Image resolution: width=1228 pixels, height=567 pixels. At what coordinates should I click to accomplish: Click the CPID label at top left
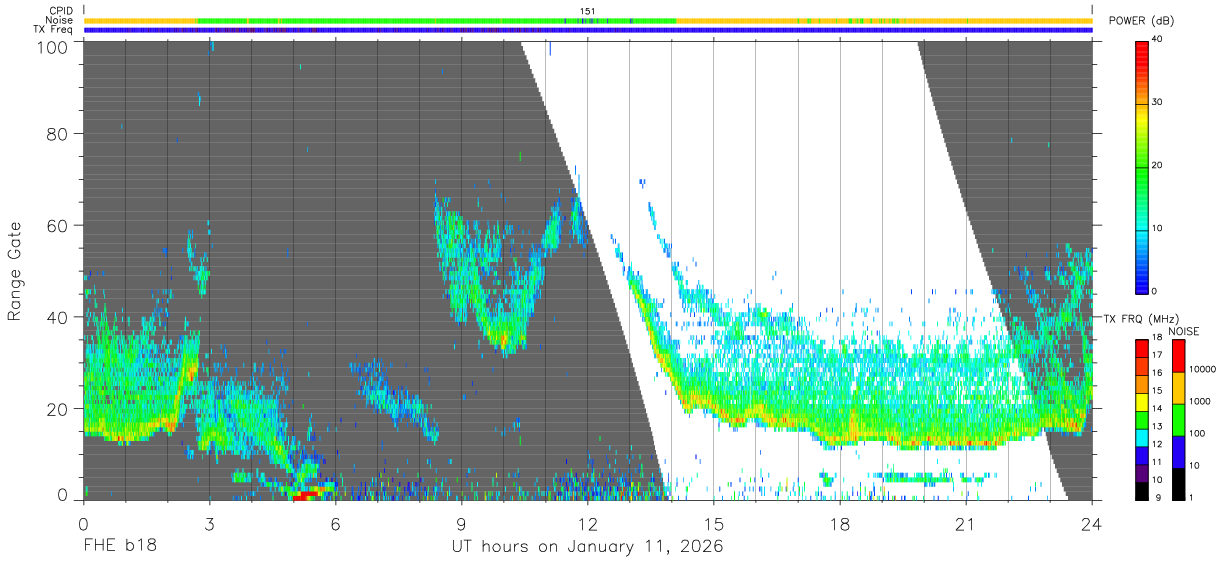point(61,11)
